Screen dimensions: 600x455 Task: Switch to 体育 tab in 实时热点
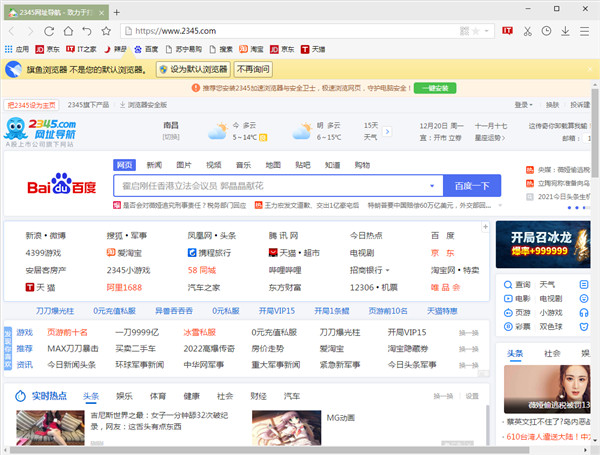click(x=158, y=396)
